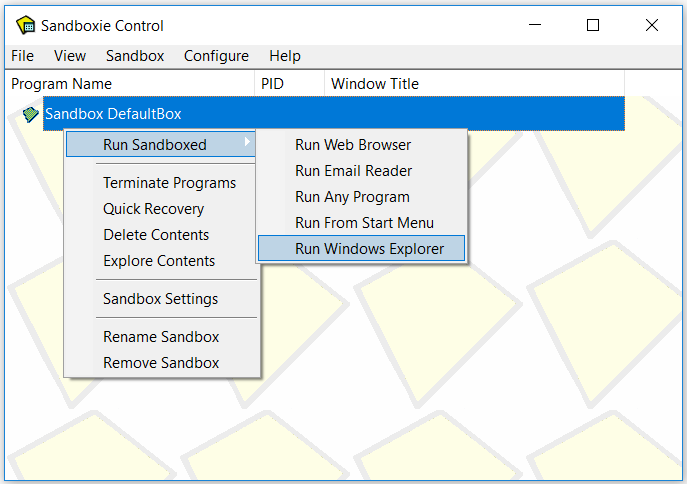
Task: Sort by Window Title column header
Action: click(475, 84)
